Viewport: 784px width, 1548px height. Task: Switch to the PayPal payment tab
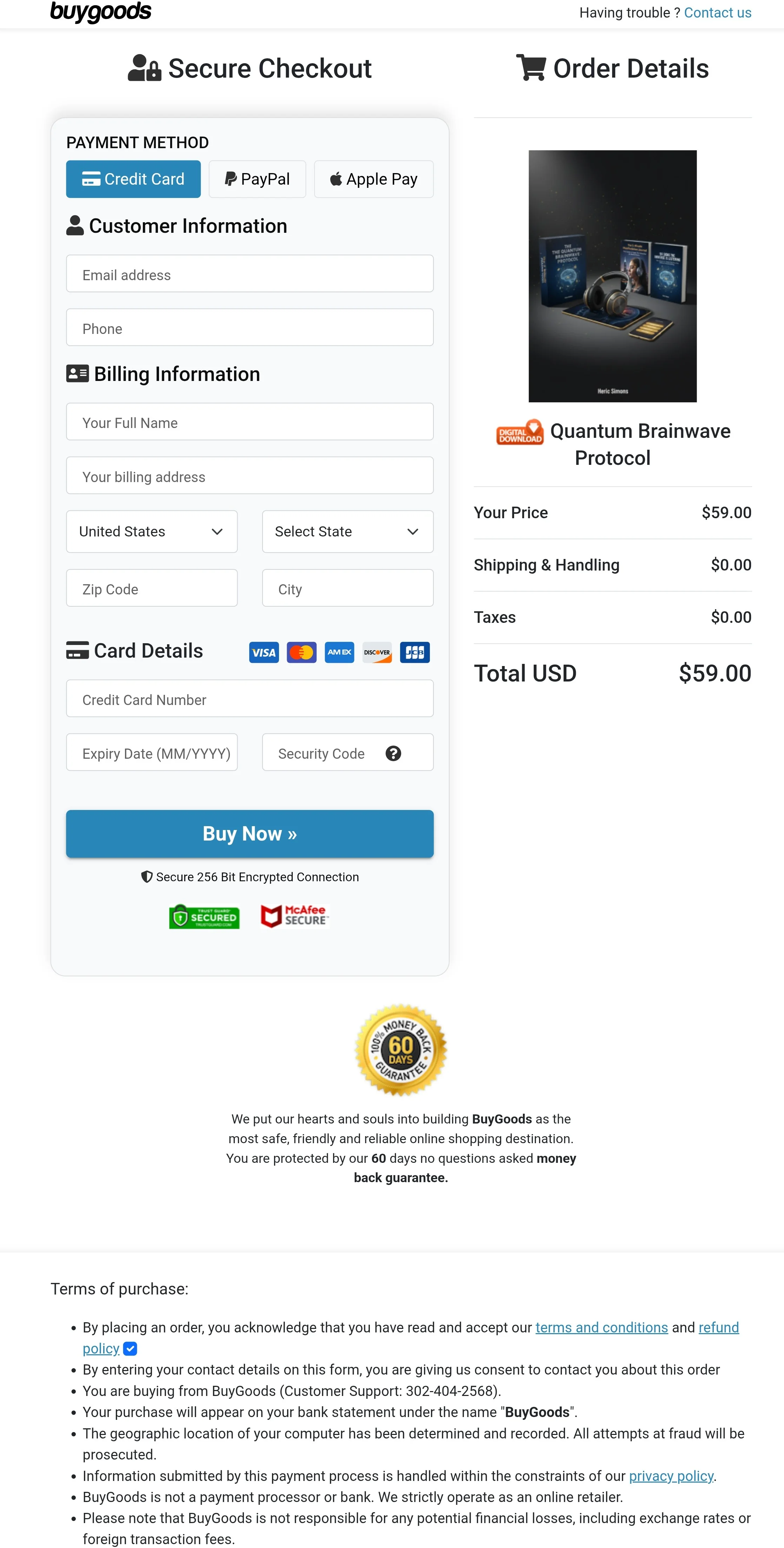pos(257,178)
